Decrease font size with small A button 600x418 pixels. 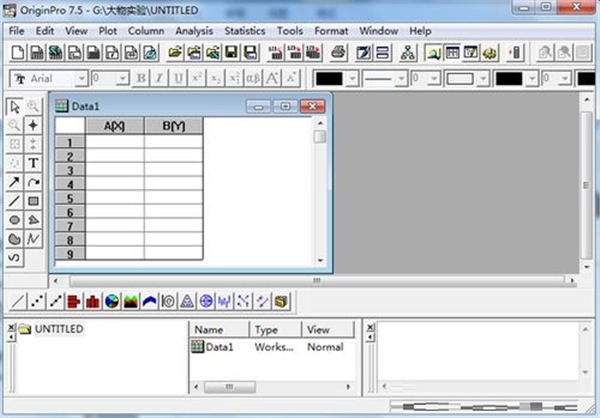(290, 78)
